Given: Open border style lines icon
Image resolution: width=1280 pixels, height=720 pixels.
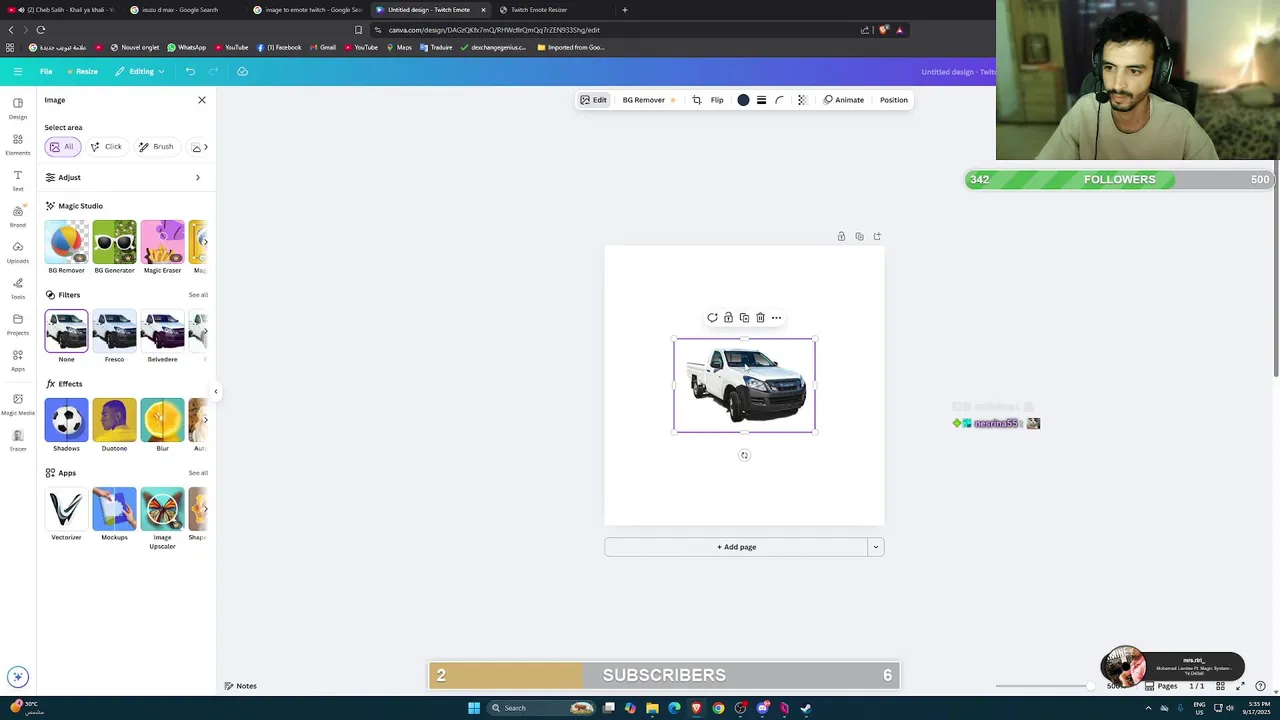Looking at the screenshot, I should coord(761,100).
